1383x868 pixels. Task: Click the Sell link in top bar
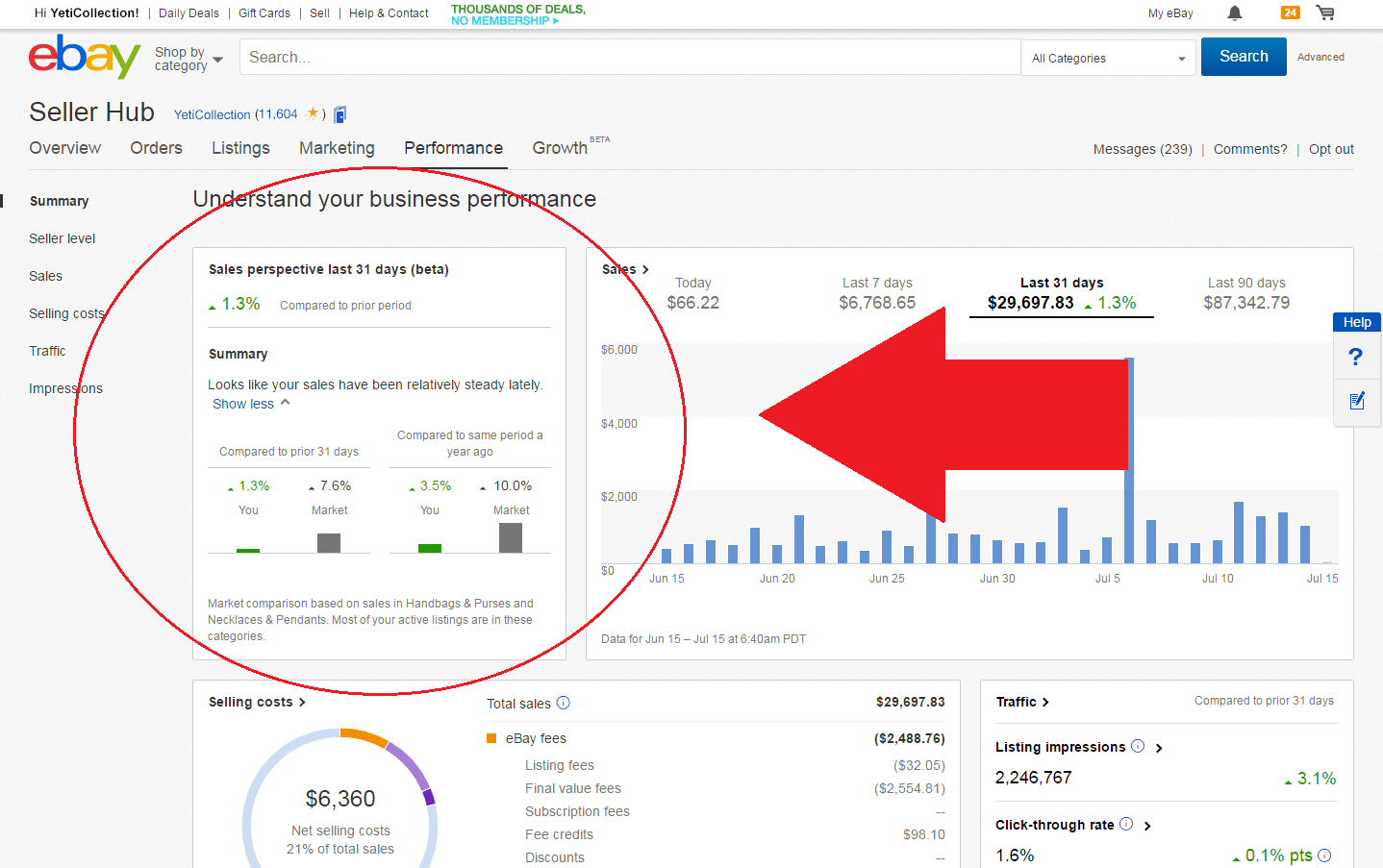point(320,13)
